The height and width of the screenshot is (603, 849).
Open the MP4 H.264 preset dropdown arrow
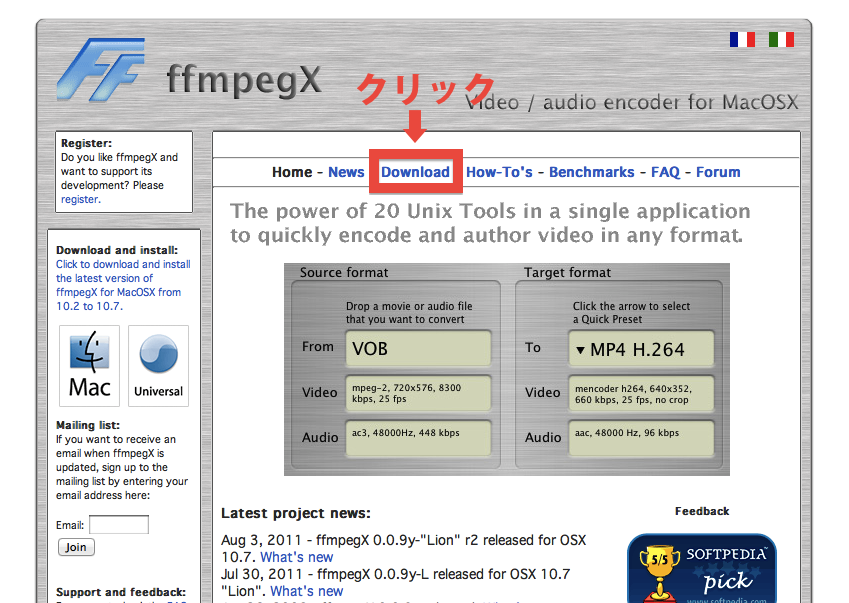coord(580,350)
